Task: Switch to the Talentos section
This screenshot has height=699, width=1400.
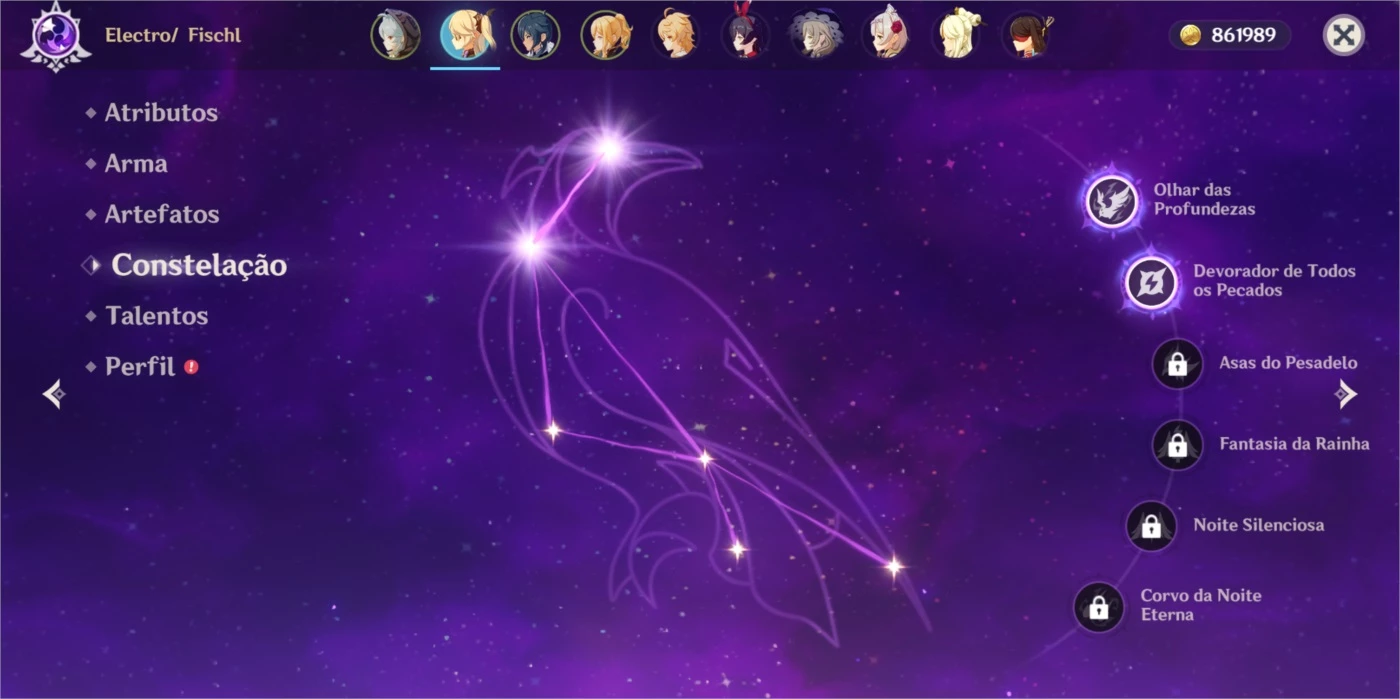Action: [x=157, y=316]
